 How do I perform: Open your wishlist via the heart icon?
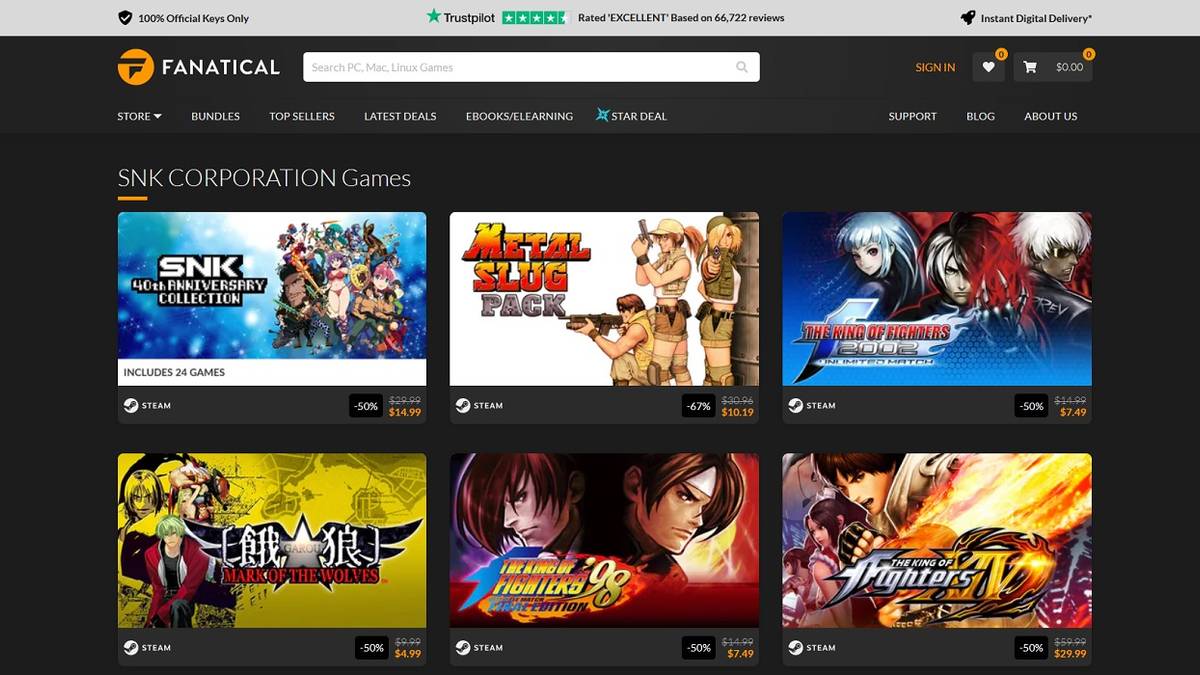point(988,66)
